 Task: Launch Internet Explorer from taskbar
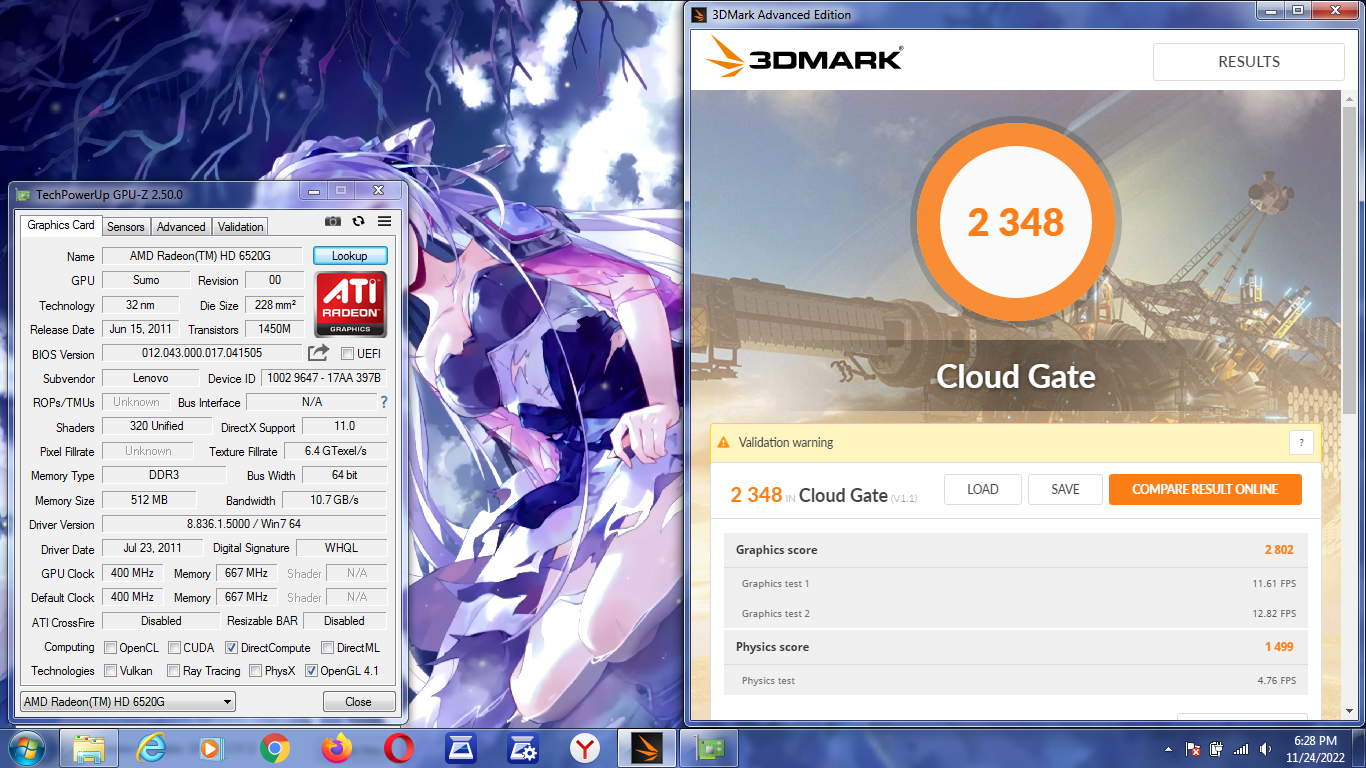[151, 748]
